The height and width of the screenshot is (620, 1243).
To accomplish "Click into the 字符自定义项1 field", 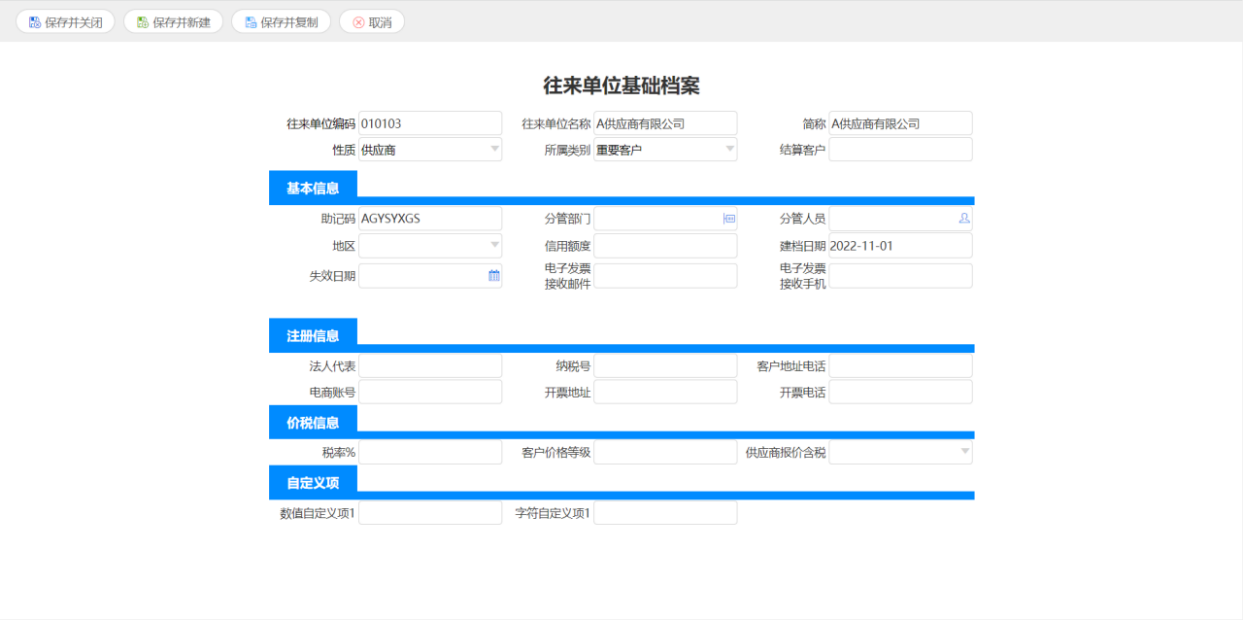I will (665, 513).
